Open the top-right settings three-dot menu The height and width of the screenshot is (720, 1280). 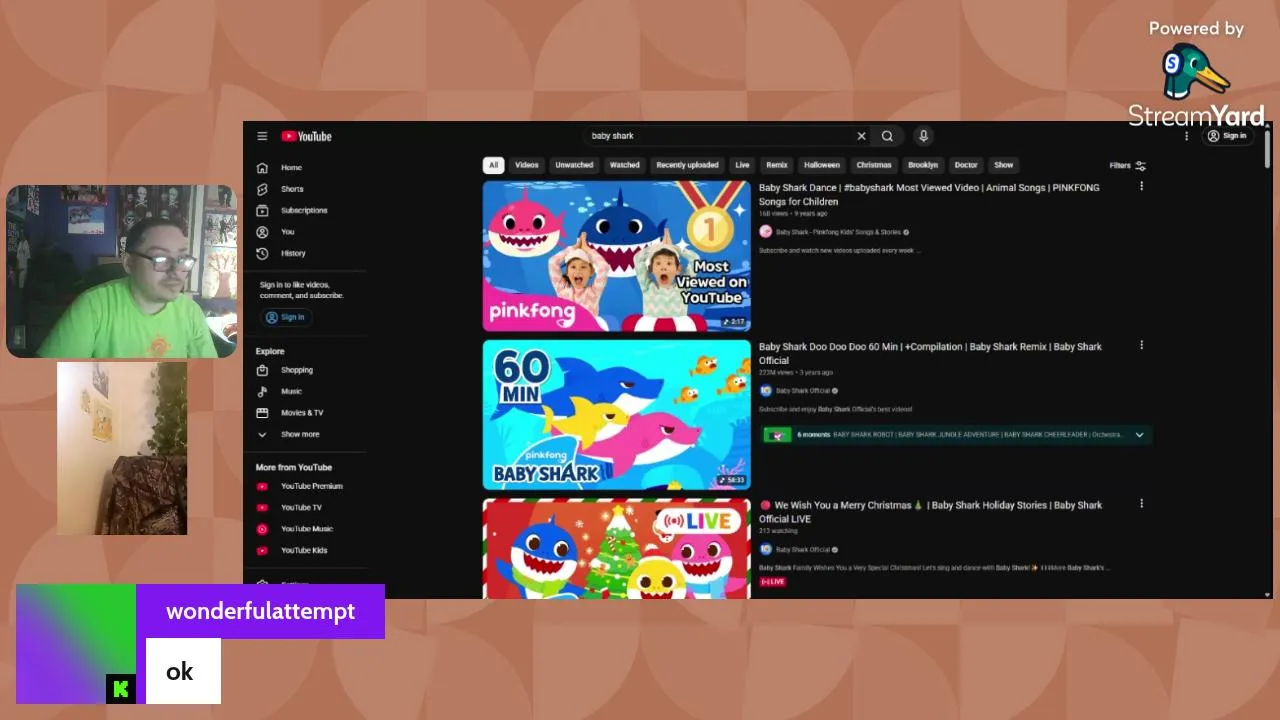[x=1187, y=136]
